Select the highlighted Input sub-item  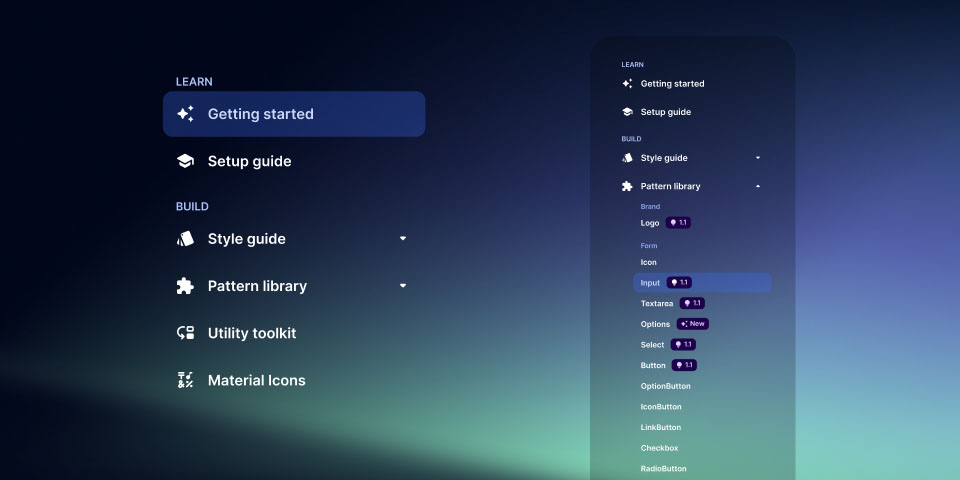point(702,283)
